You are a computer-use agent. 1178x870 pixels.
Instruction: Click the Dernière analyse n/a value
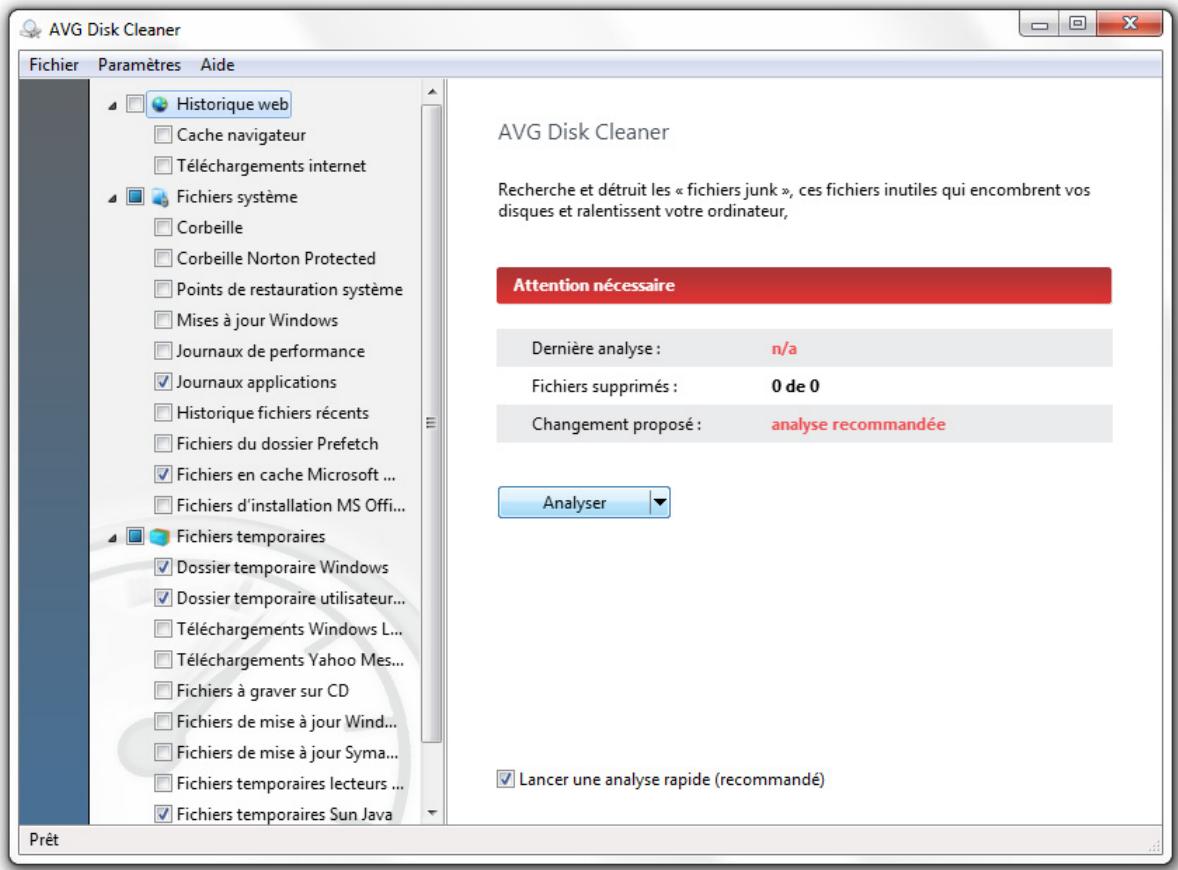tap(784, 349)
